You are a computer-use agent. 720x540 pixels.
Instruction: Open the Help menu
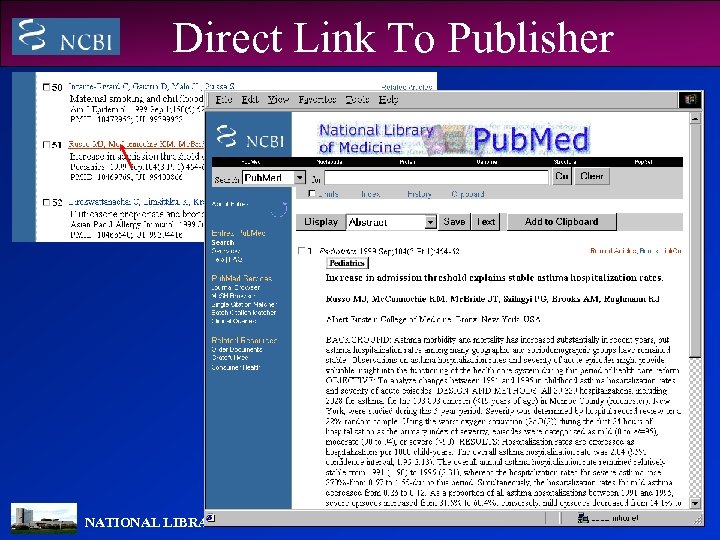[x=388, y=99]
